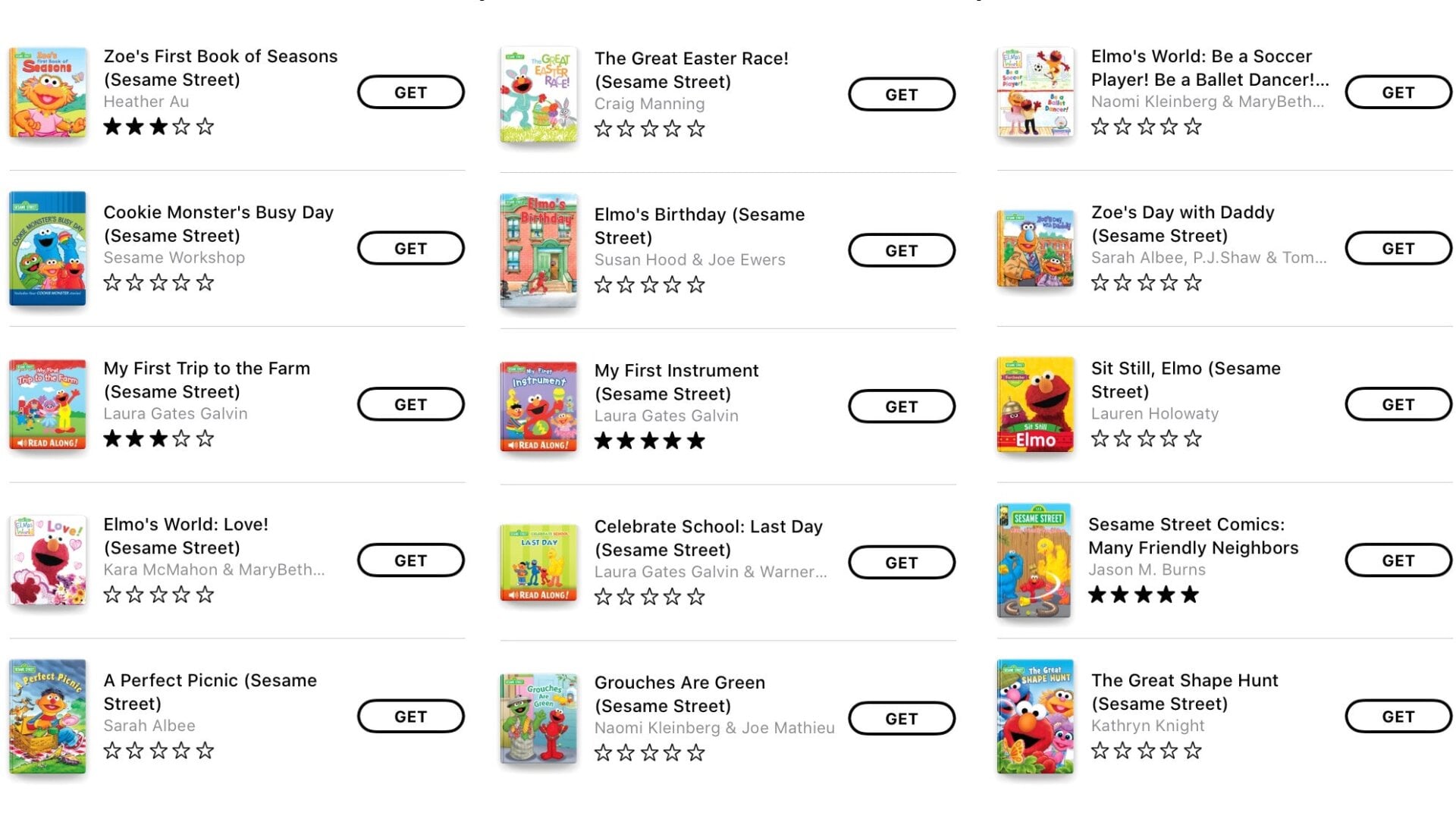This screenshot has width=1456, height=819.
Task: Click star rating under Jason M. Burns
Action: 1143,595
